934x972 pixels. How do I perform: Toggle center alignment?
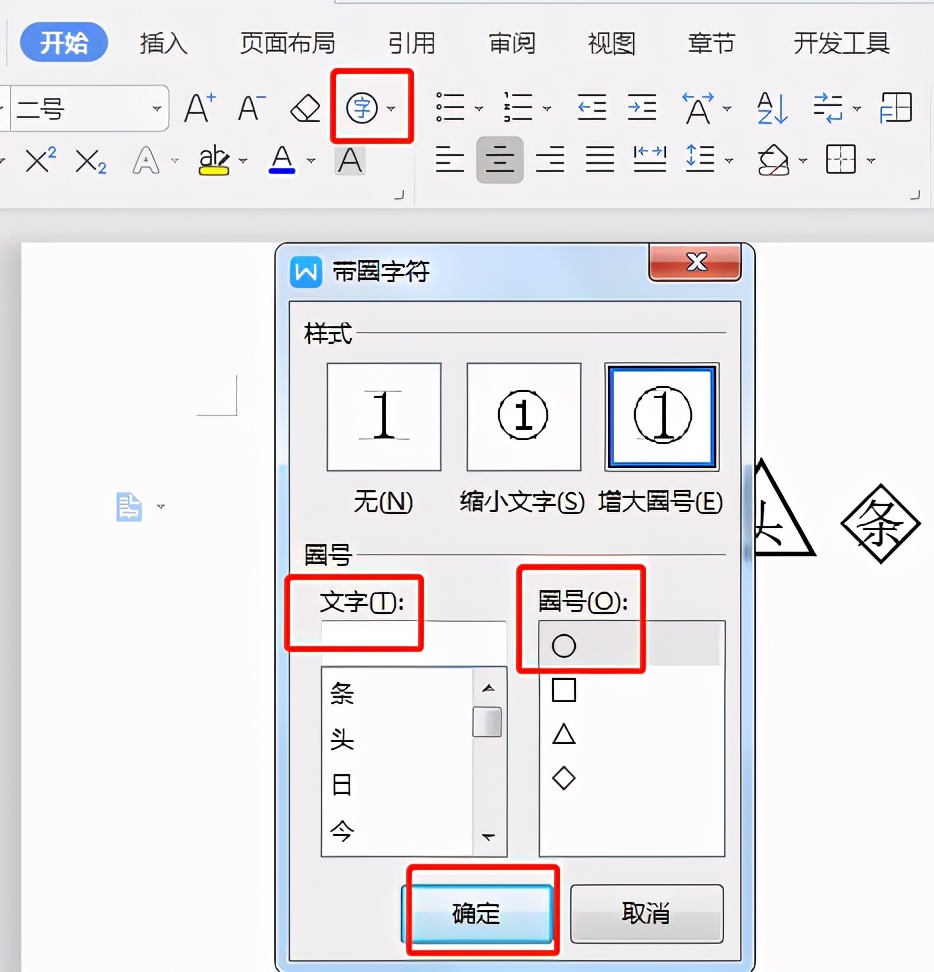pos(500,160)
